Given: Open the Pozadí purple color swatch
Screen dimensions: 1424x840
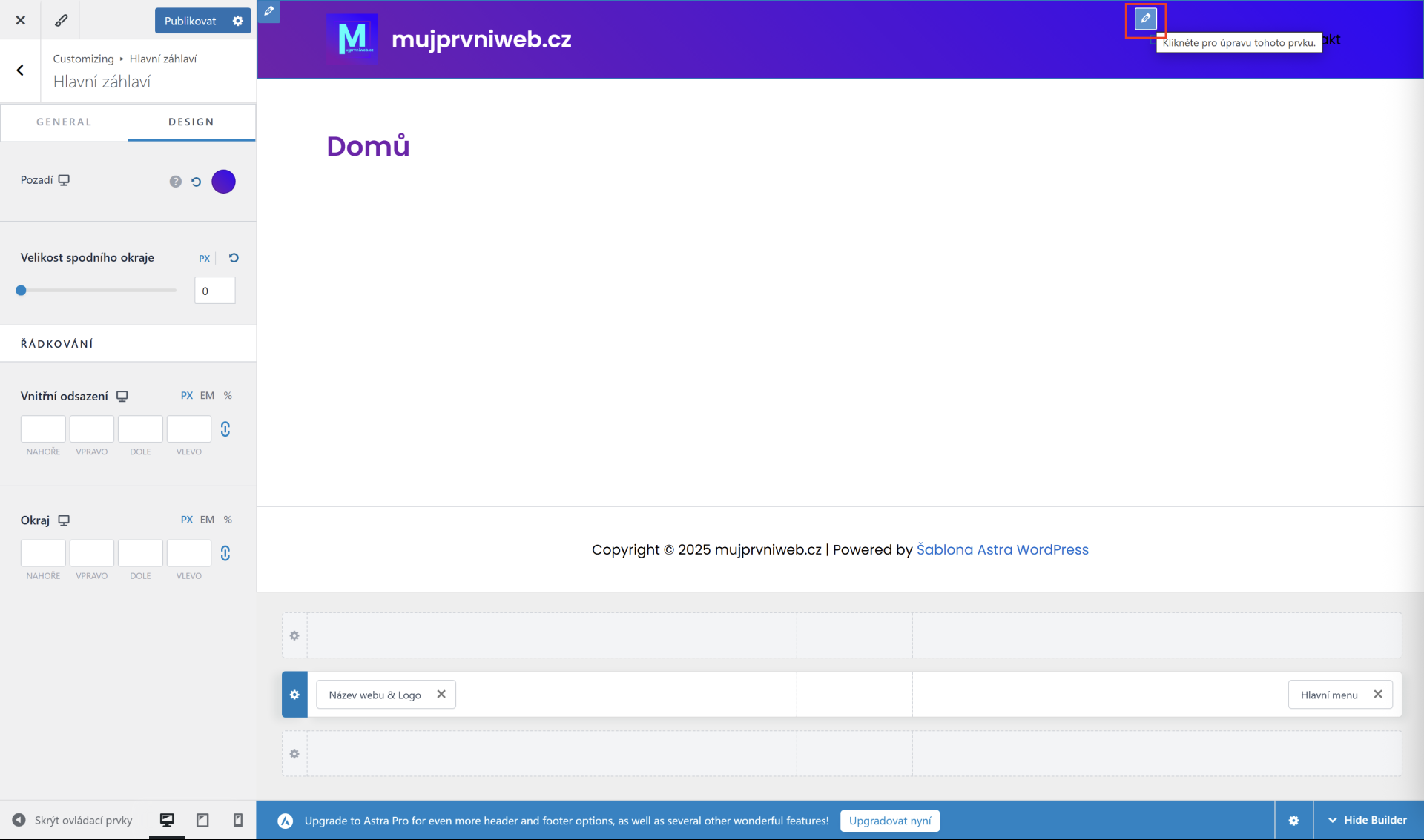Looking at the screenshot, I should [x=223, y=182].
